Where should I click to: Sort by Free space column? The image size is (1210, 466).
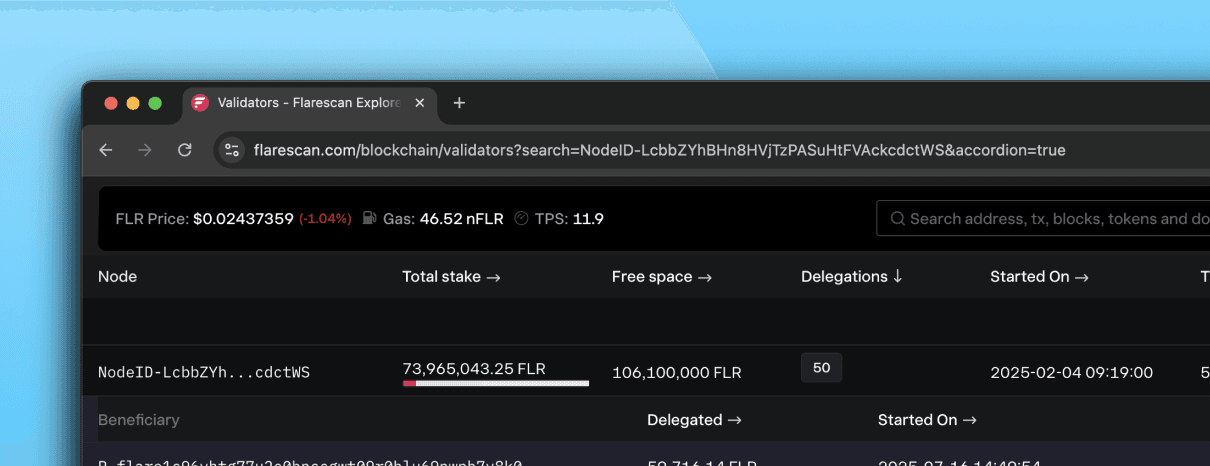(x=662, y=276)
